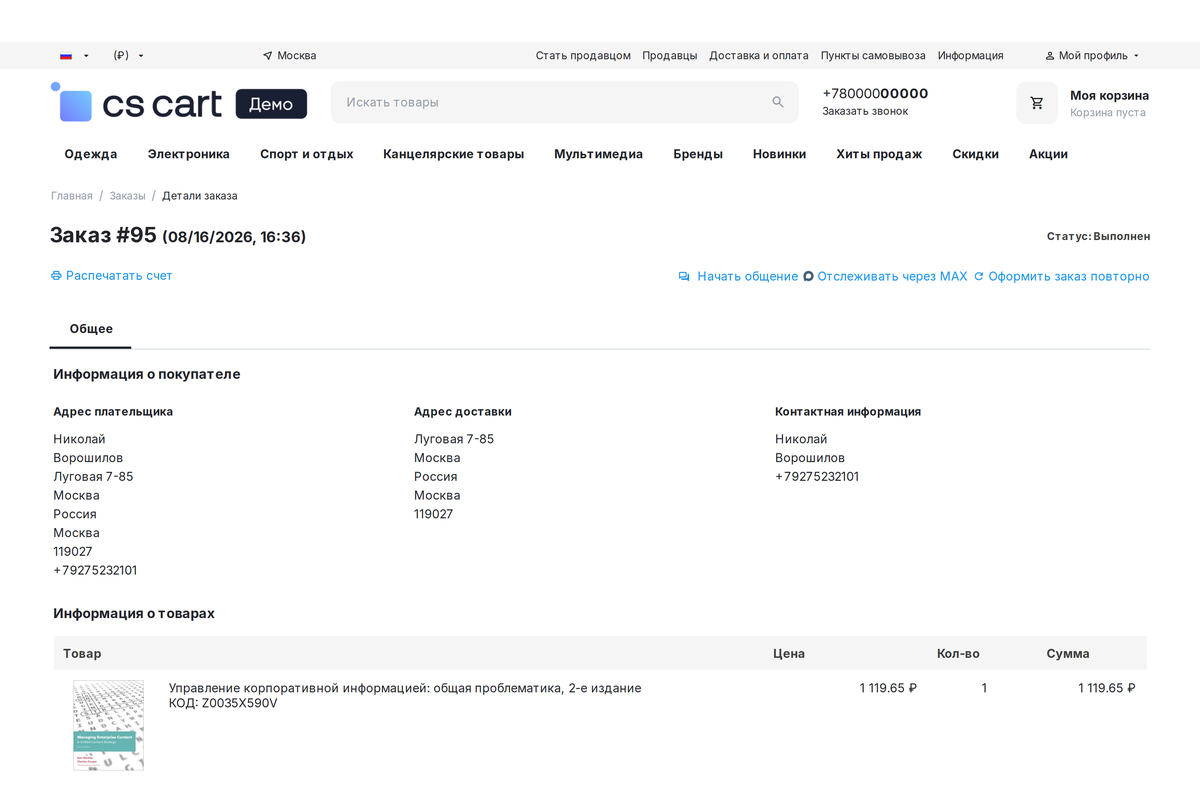Image resolution: width=1200 pixels, height=800 pixels.
Task: Click the Оформить заказ повторно link
Action: [1069, 277]
